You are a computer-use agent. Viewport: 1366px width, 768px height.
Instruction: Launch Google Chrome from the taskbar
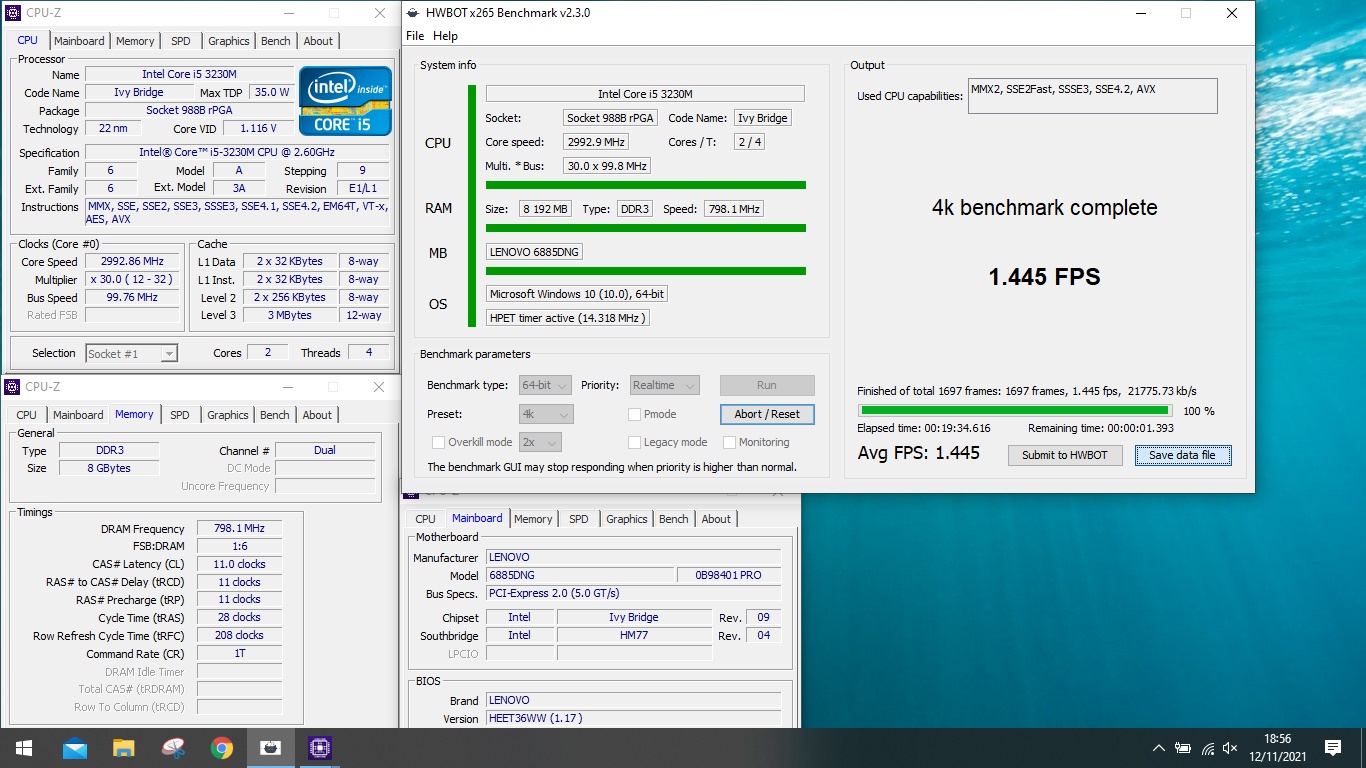[221, 748]
